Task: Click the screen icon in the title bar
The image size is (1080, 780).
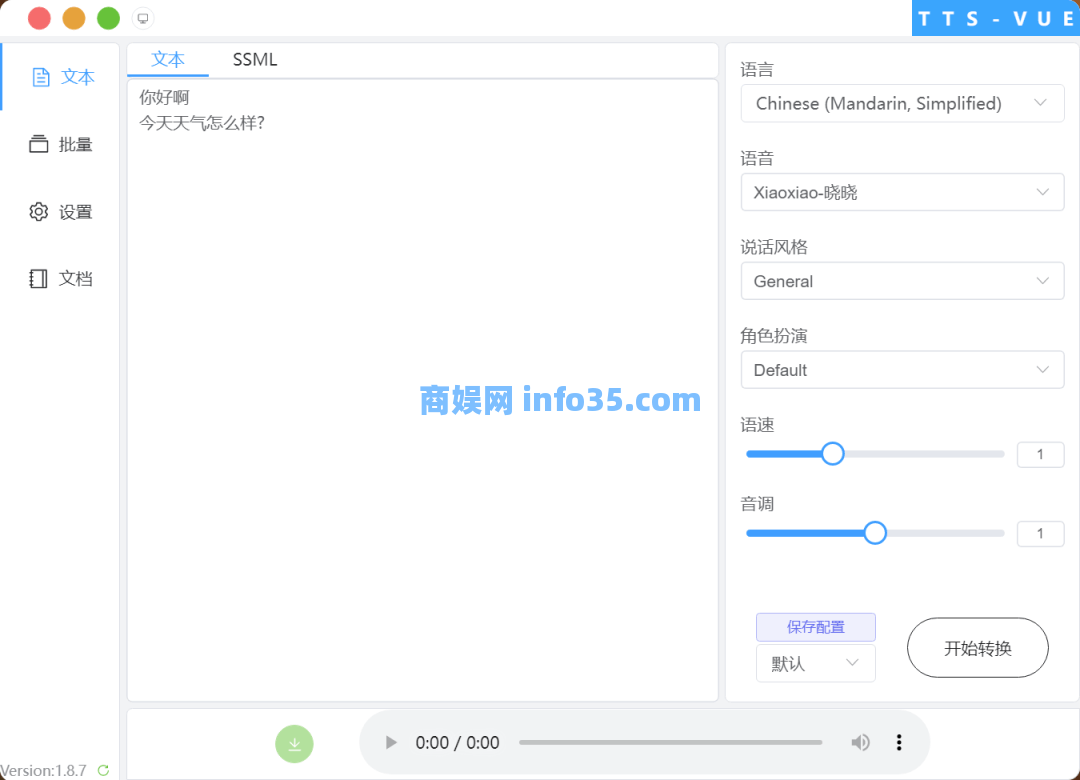Action: coord(143,18)
